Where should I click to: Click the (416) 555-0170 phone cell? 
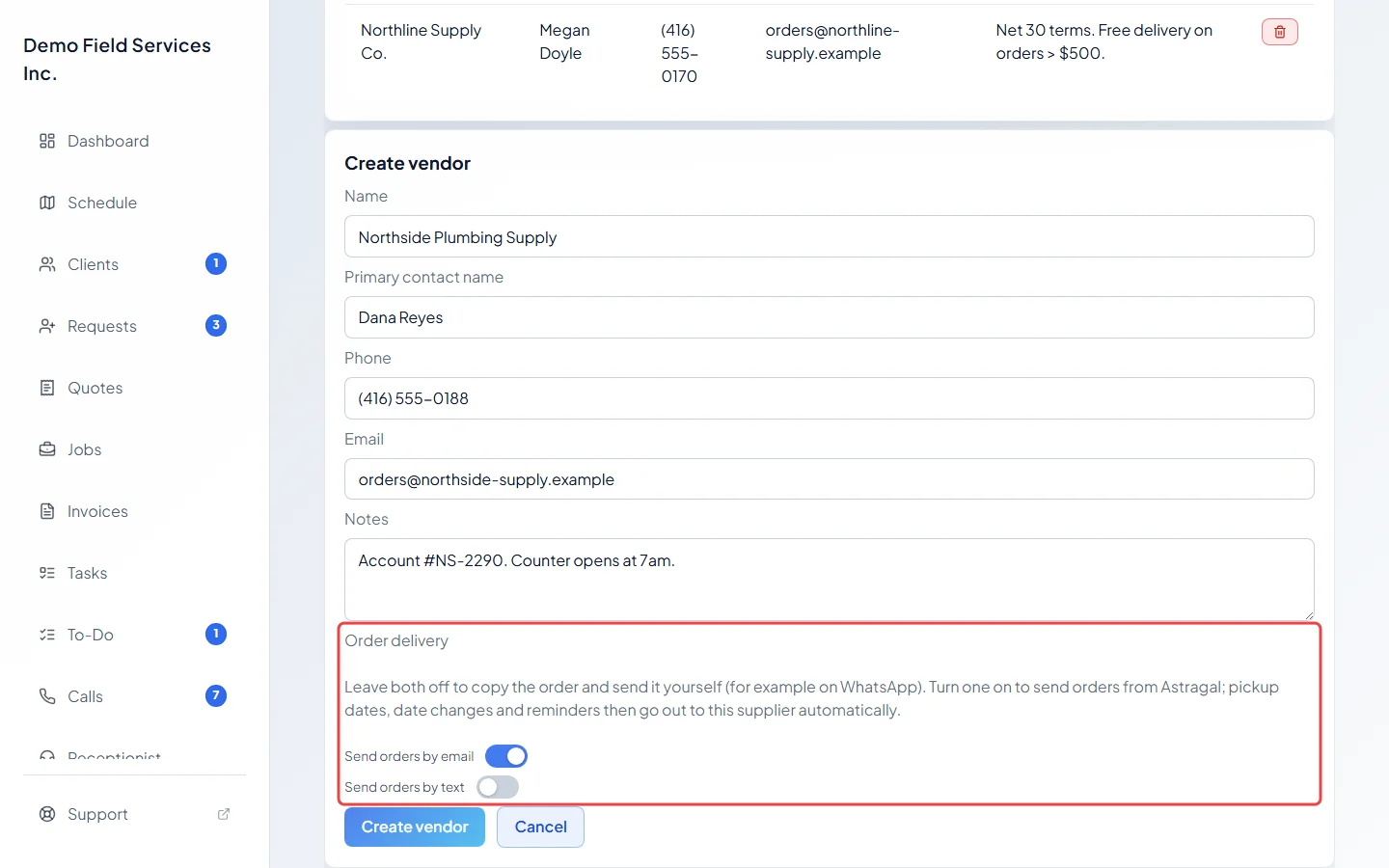pos(679,53)
